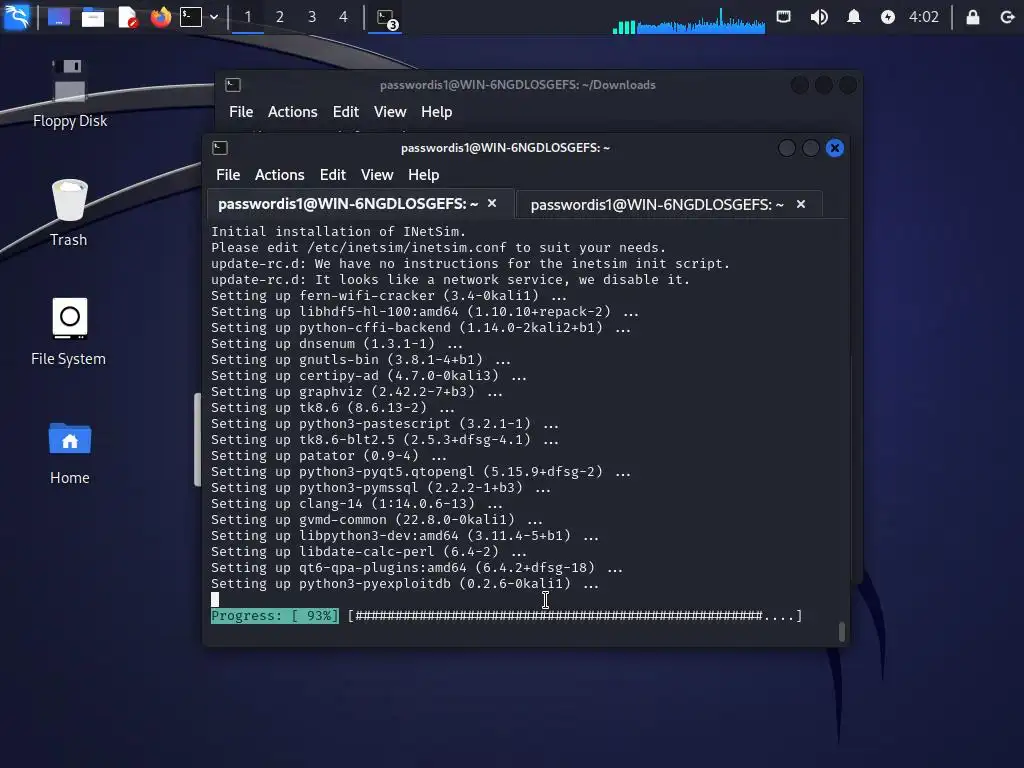Screen dimensions: 1024x768
Task: Open the CPU usage graph monitor
Action: coord(689,20)
